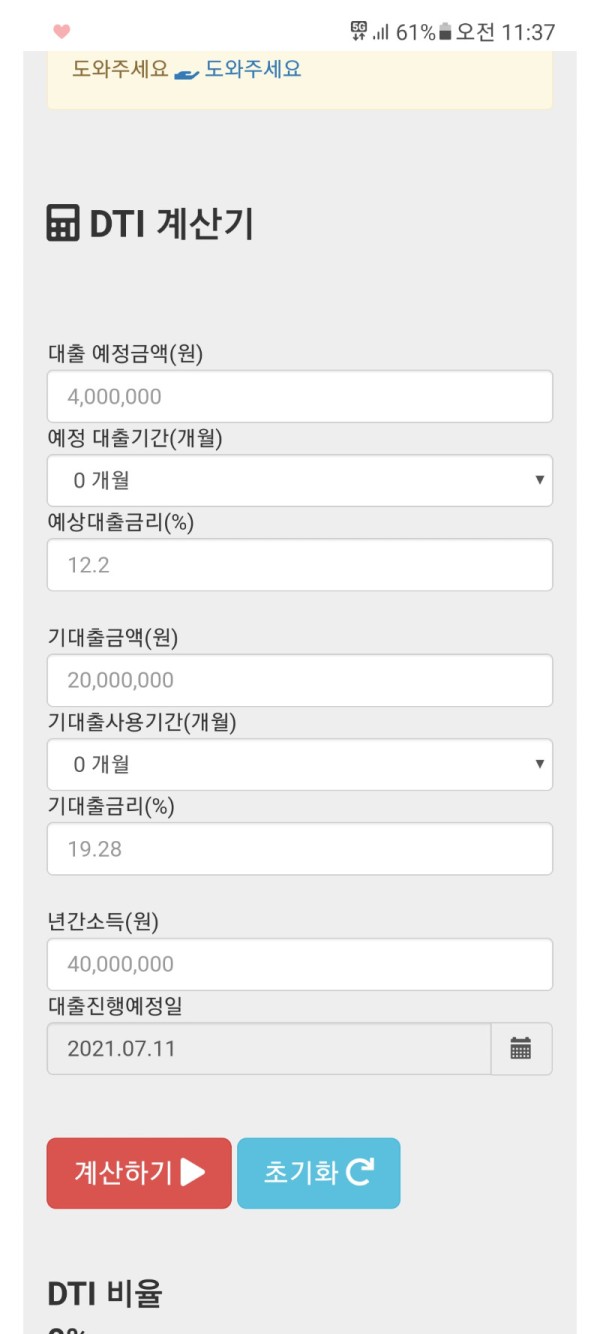Image resolution: width=600 pixels, height=1334 pixels.
Task: Tap the signal strength bars icon
Action: [x=380, y=32]
